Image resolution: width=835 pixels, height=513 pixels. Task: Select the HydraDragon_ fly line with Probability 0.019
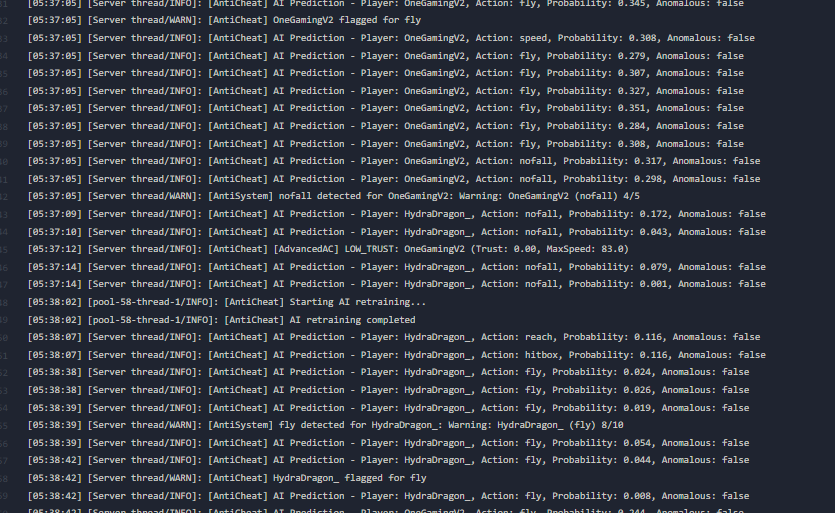[x=388, y=408]
